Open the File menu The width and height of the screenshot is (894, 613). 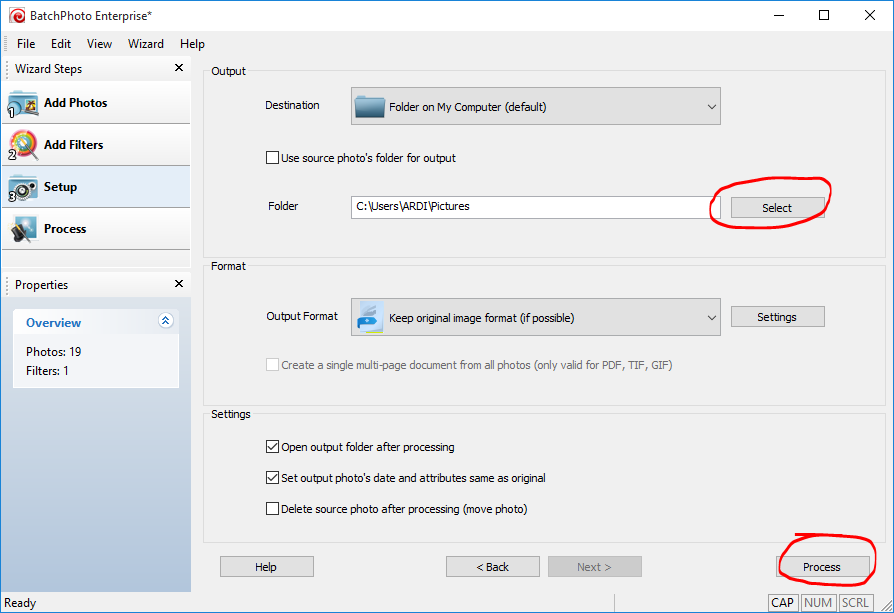coord(26,44)
